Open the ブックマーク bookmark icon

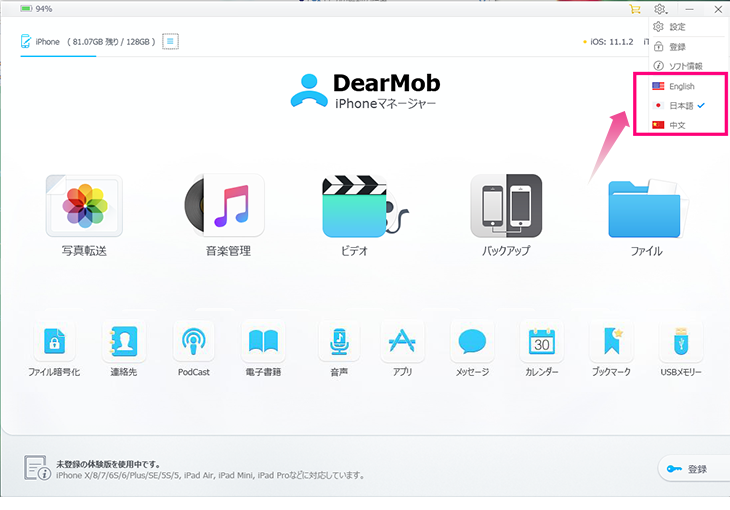(611, 341)
